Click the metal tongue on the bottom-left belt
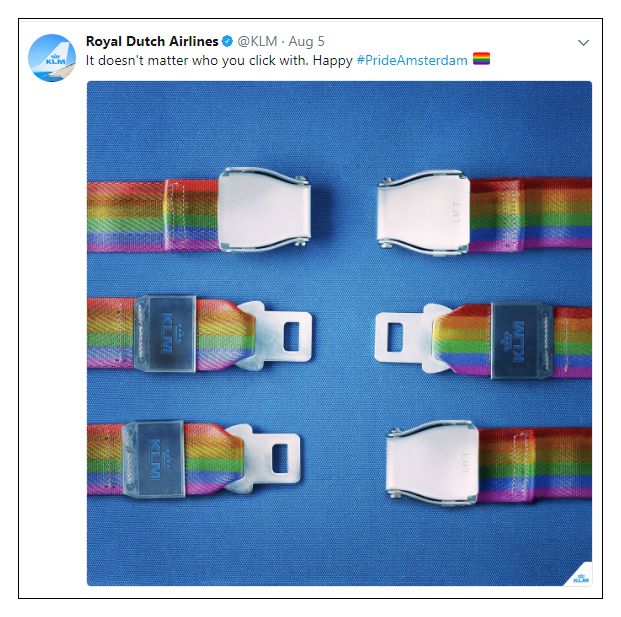621x617 pixels. tap(264, 458)
